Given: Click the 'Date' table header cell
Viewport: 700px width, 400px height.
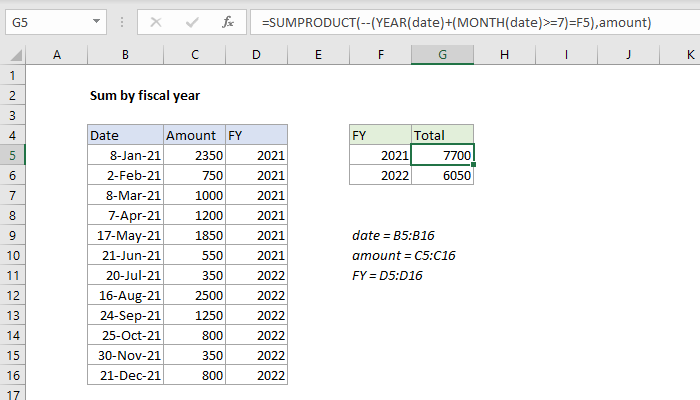Looking at the screenshot, I should 125,135.
